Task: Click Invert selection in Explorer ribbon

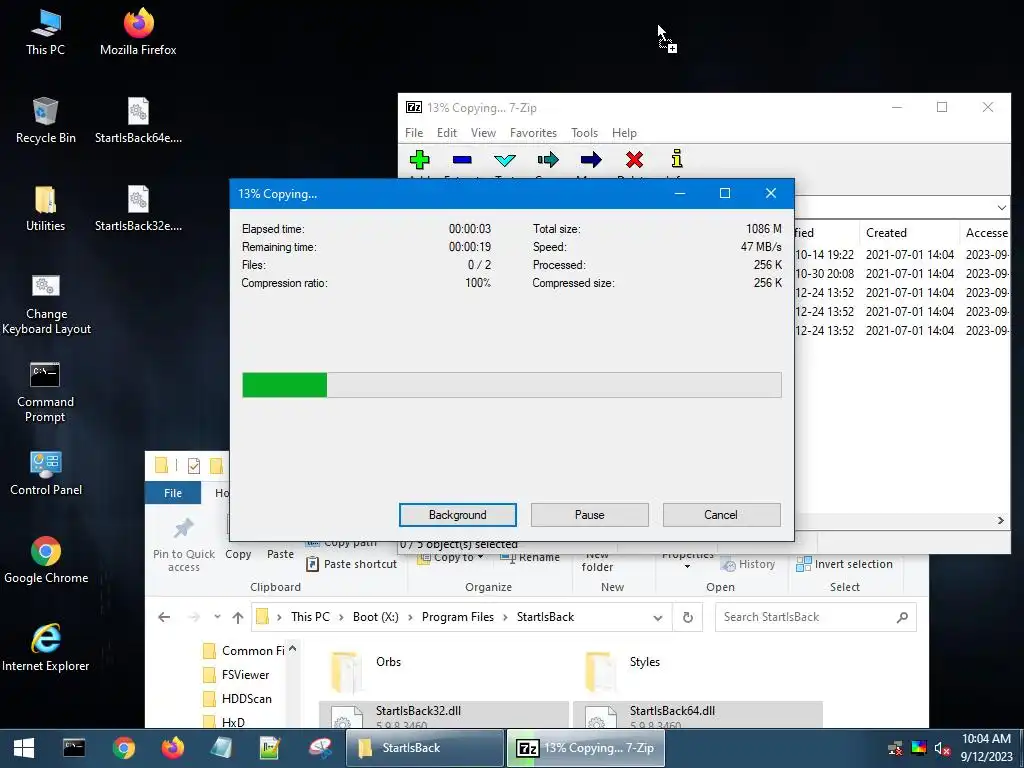Action: coord(844,564)
